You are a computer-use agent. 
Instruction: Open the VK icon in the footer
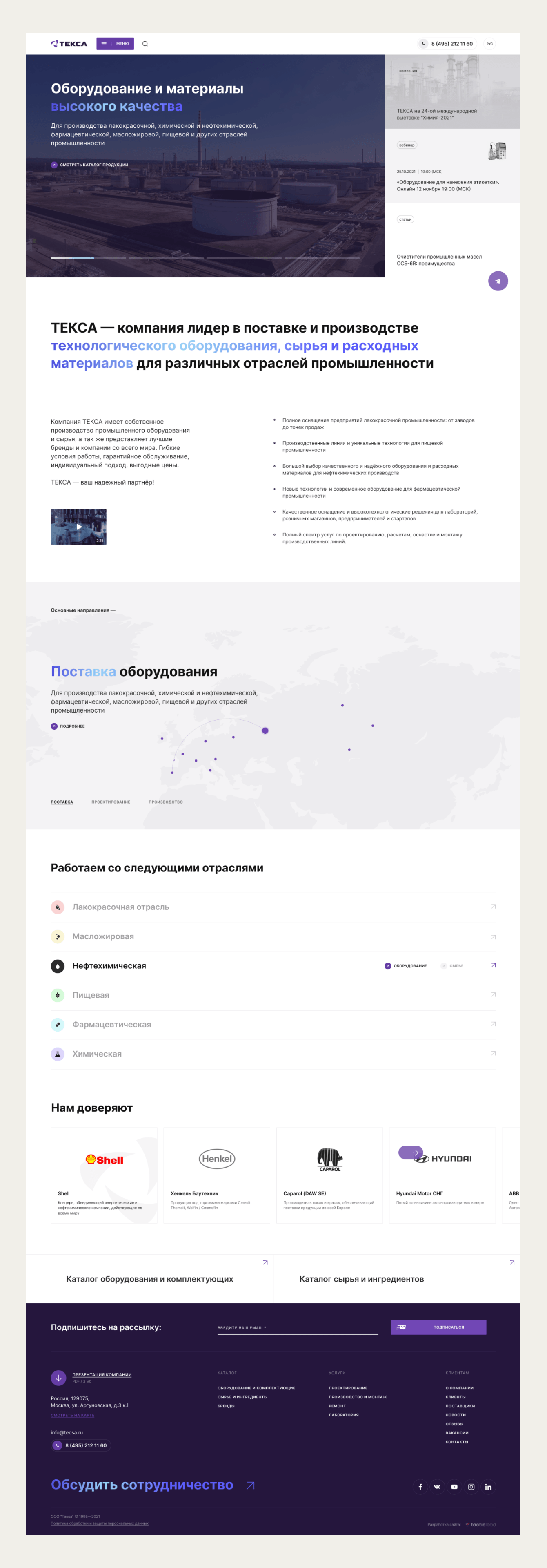pos(437,1486)
